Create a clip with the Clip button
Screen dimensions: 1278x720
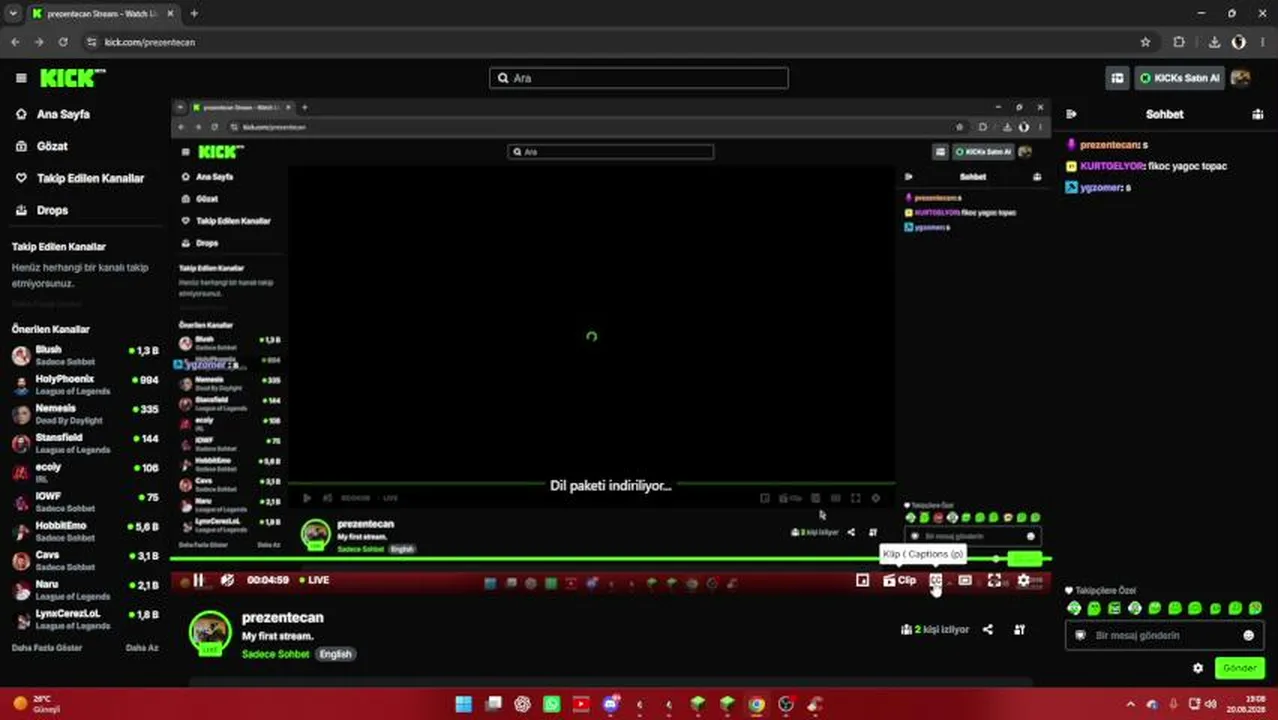899,580
